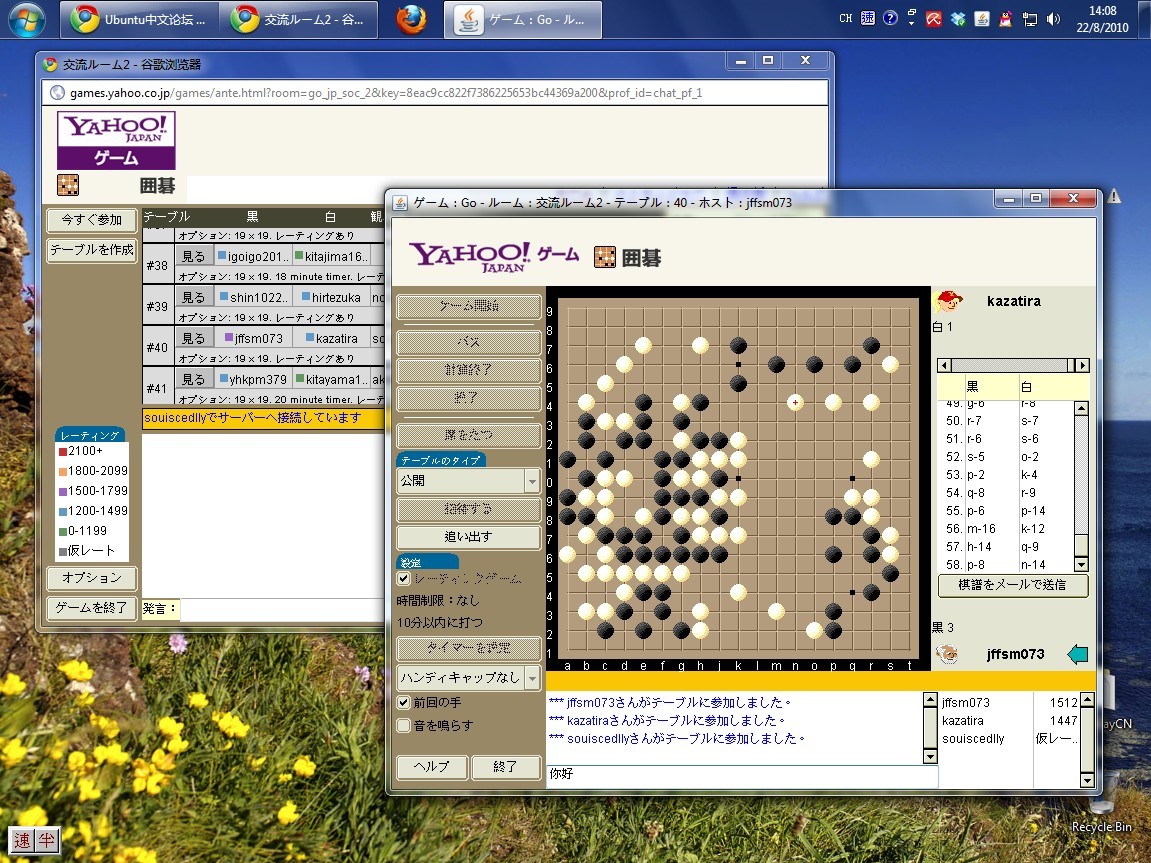Viewport: 1151px width, 863px height.
Task: Click the 招待する invite button
Action: [469, 509]
